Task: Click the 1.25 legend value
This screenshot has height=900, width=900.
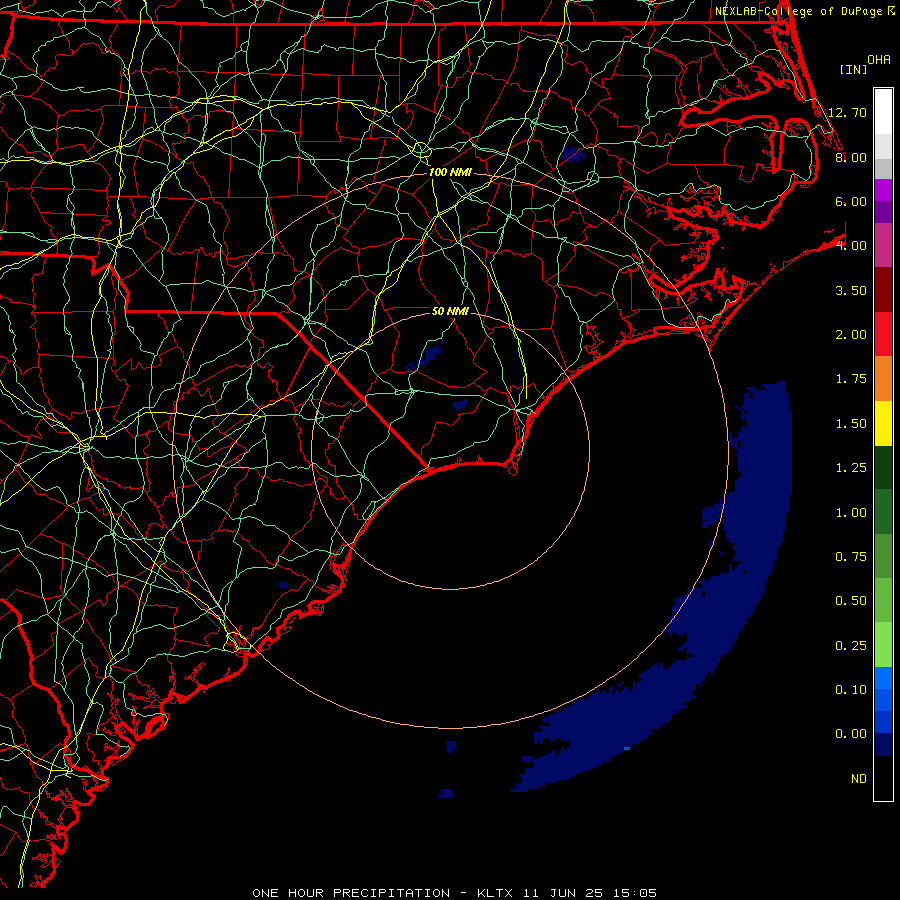Action: click(851, 468)
